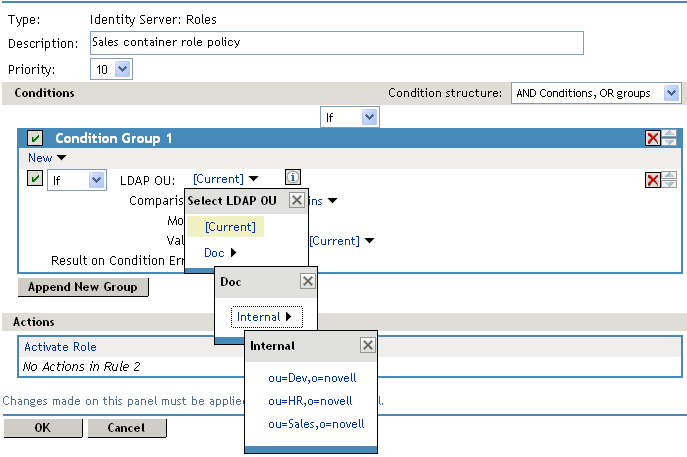Expand the New condition menu

point(47,158)
